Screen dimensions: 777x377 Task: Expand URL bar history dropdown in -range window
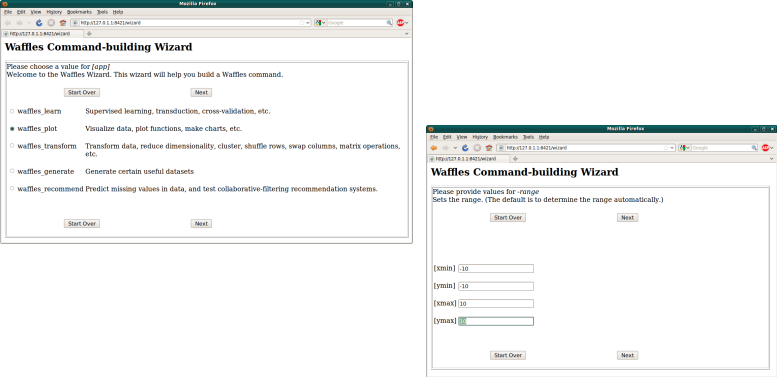click(x=672, y=148)
